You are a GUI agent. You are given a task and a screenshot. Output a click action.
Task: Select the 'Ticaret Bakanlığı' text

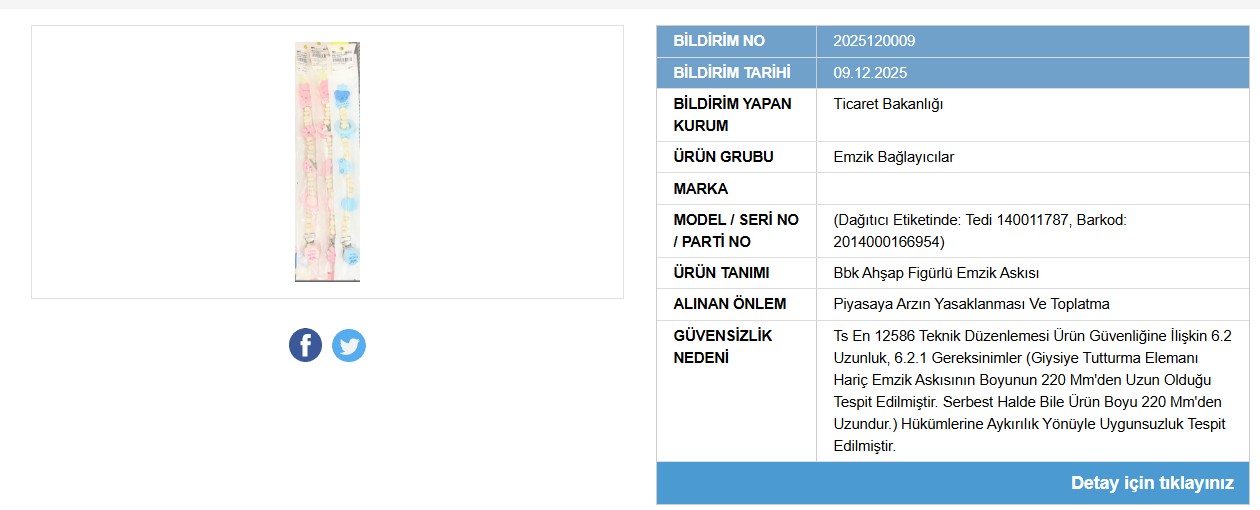(x=888, y=104)
